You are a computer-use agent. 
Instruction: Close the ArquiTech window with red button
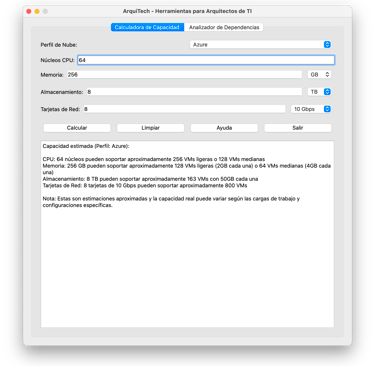click(x=29, y=11)
